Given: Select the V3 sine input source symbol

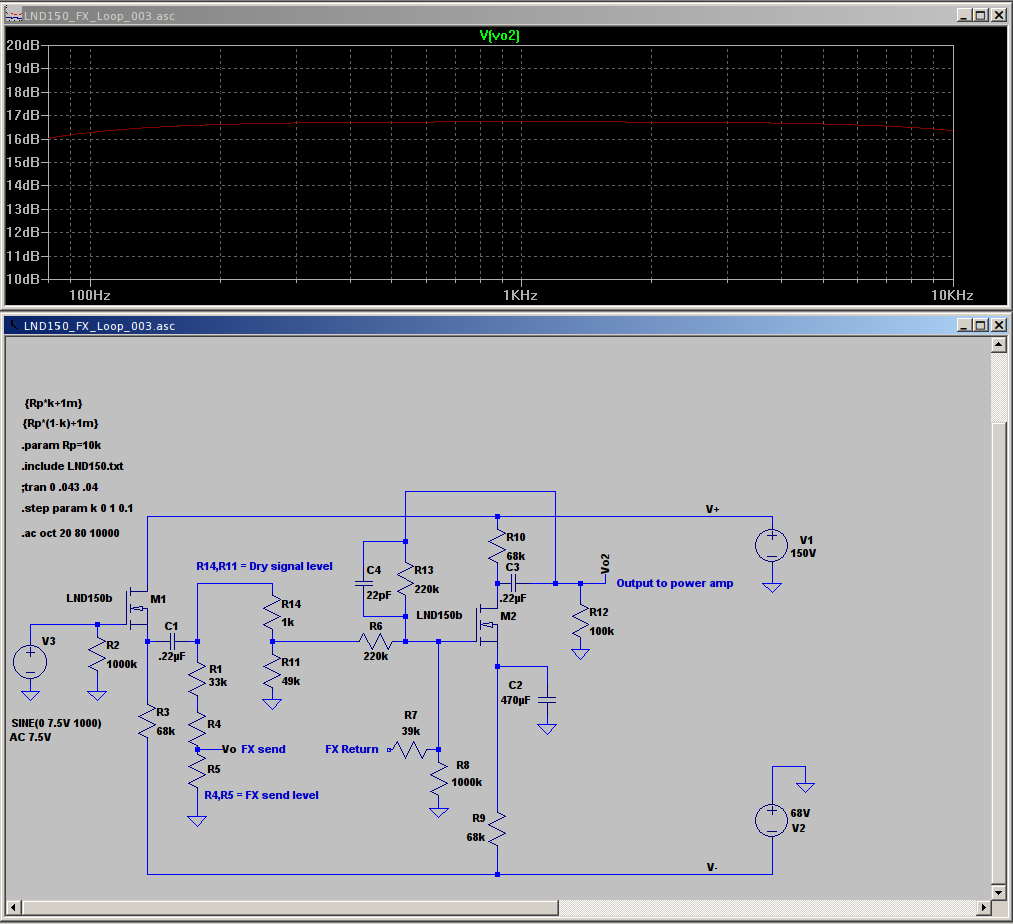Looking at the screenshot, I should tap(30, 662).
